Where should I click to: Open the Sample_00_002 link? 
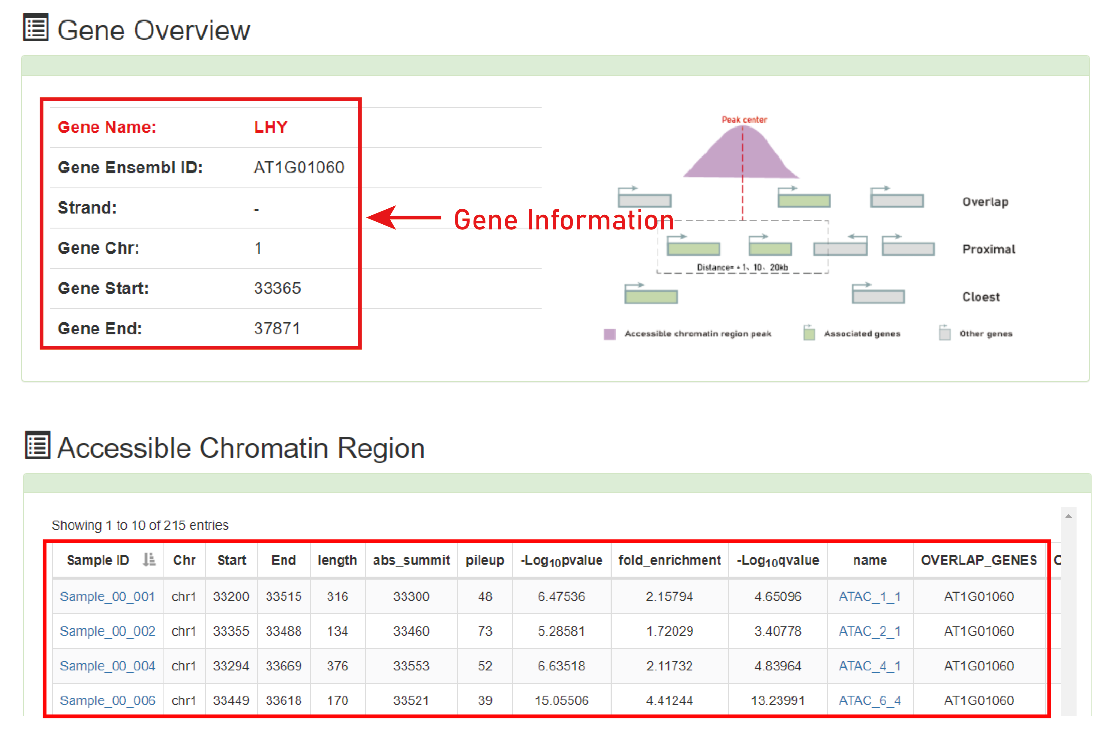tap(107, 631)
